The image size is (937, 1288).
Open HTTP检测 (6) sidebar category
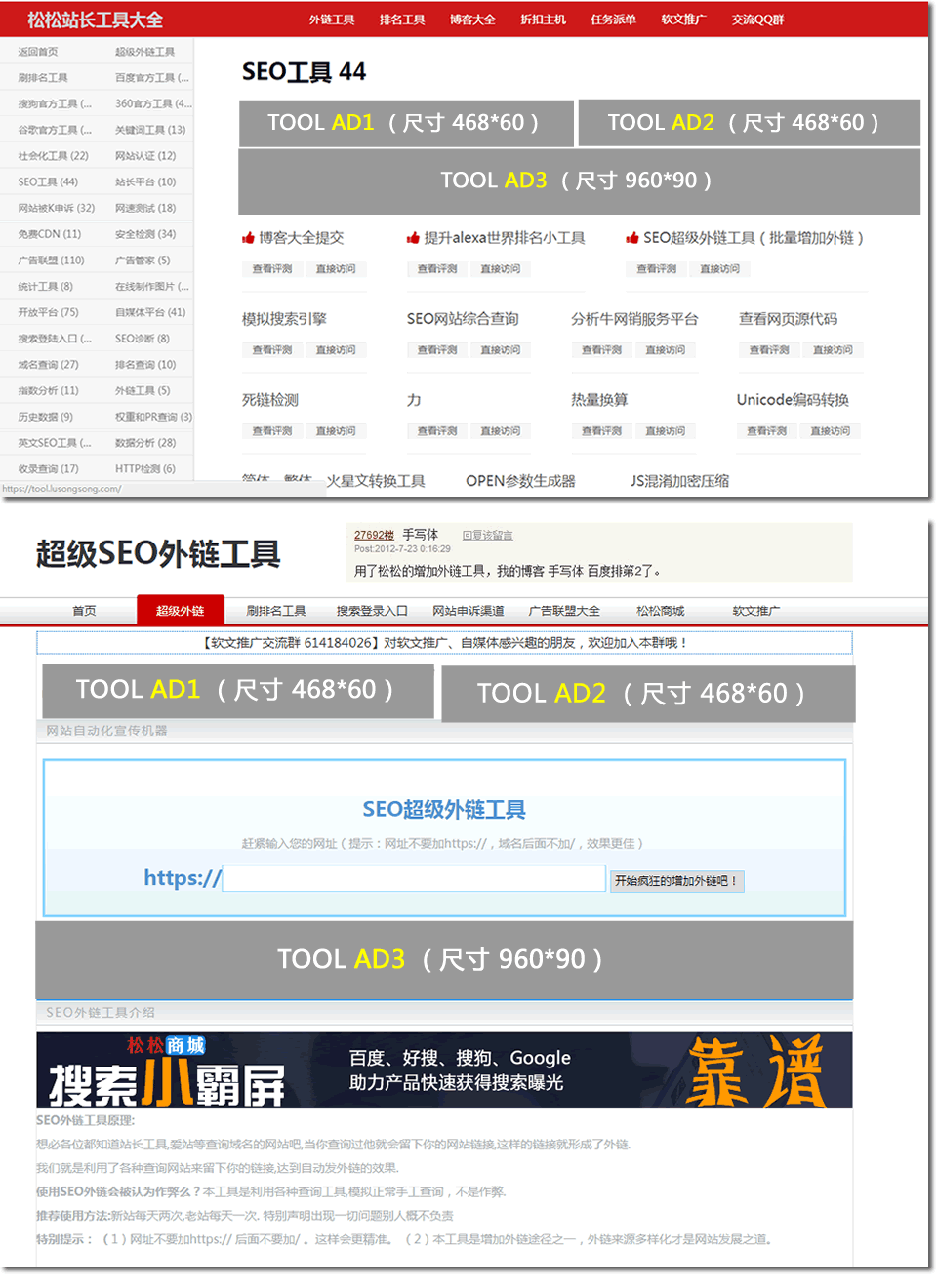[145, 469]
